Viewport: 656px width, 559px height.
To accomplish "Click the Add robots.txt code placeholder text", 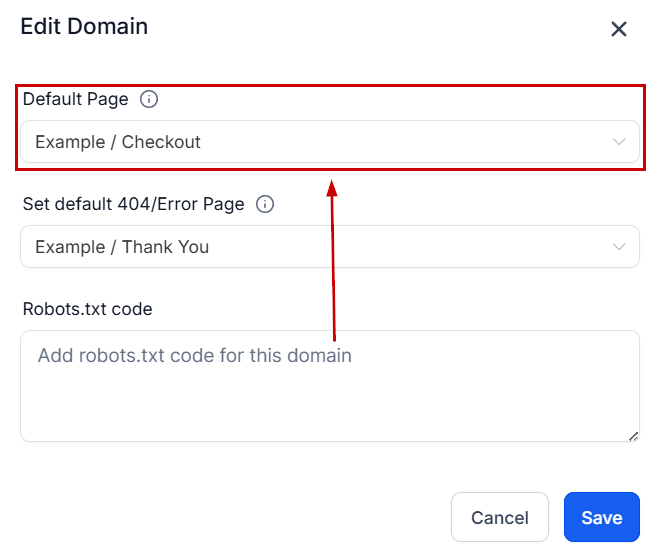I will [x=195, y=356].
